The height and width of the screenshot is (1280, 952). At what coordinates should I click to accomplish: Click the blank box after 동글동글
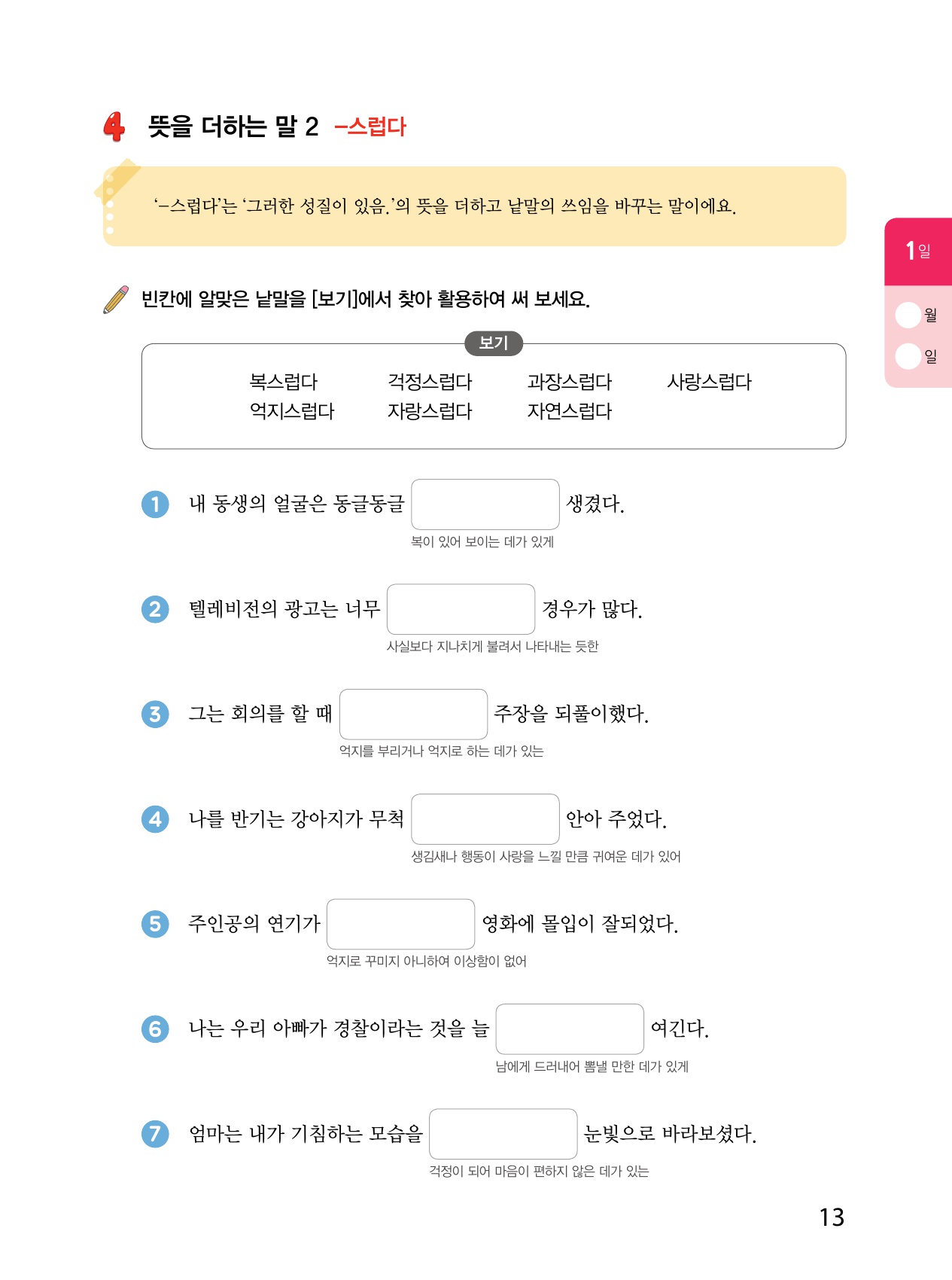point(485,504)
